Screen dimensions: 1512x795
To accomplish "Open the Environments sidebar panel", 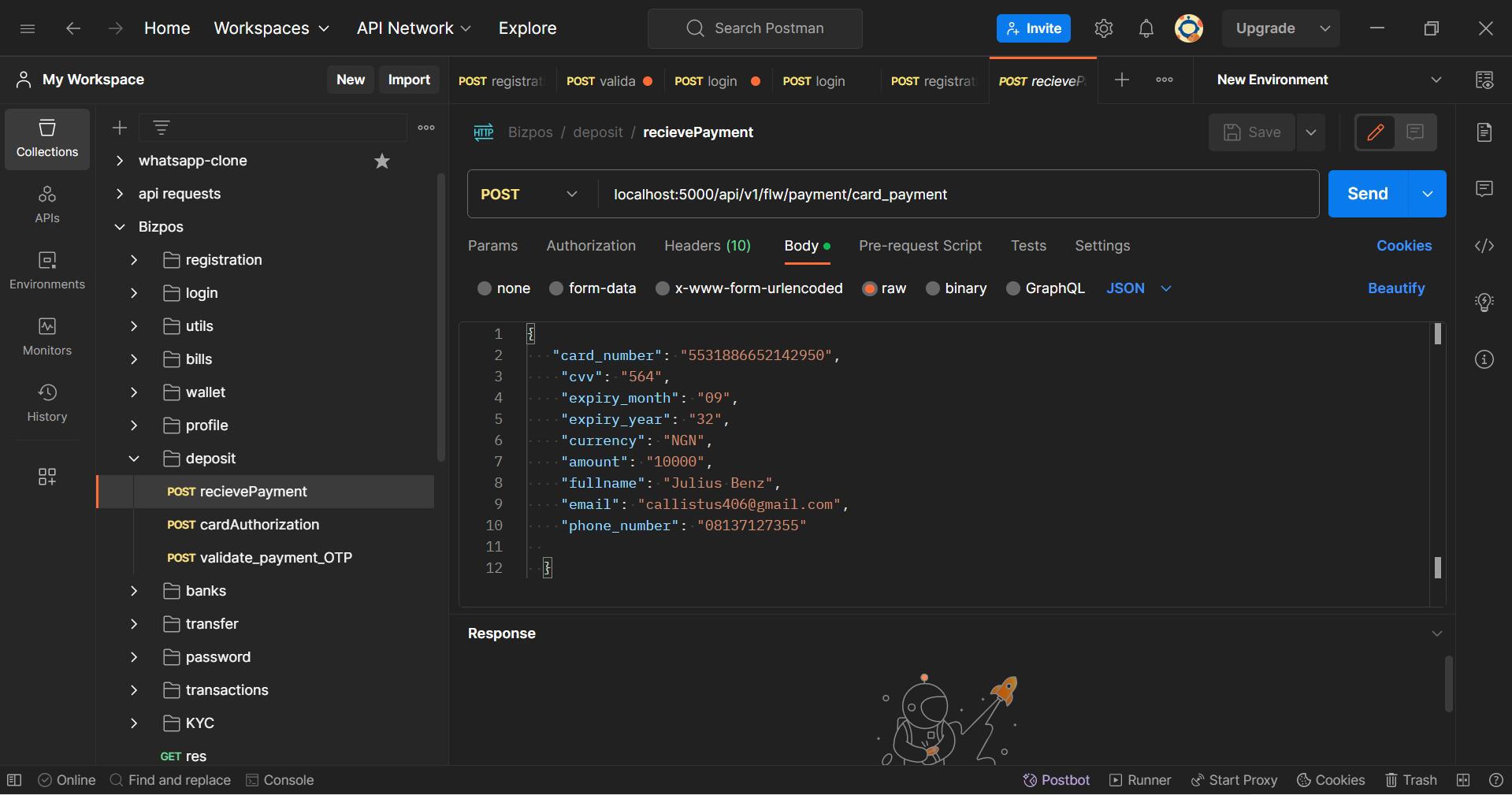I will click(47, 270).
